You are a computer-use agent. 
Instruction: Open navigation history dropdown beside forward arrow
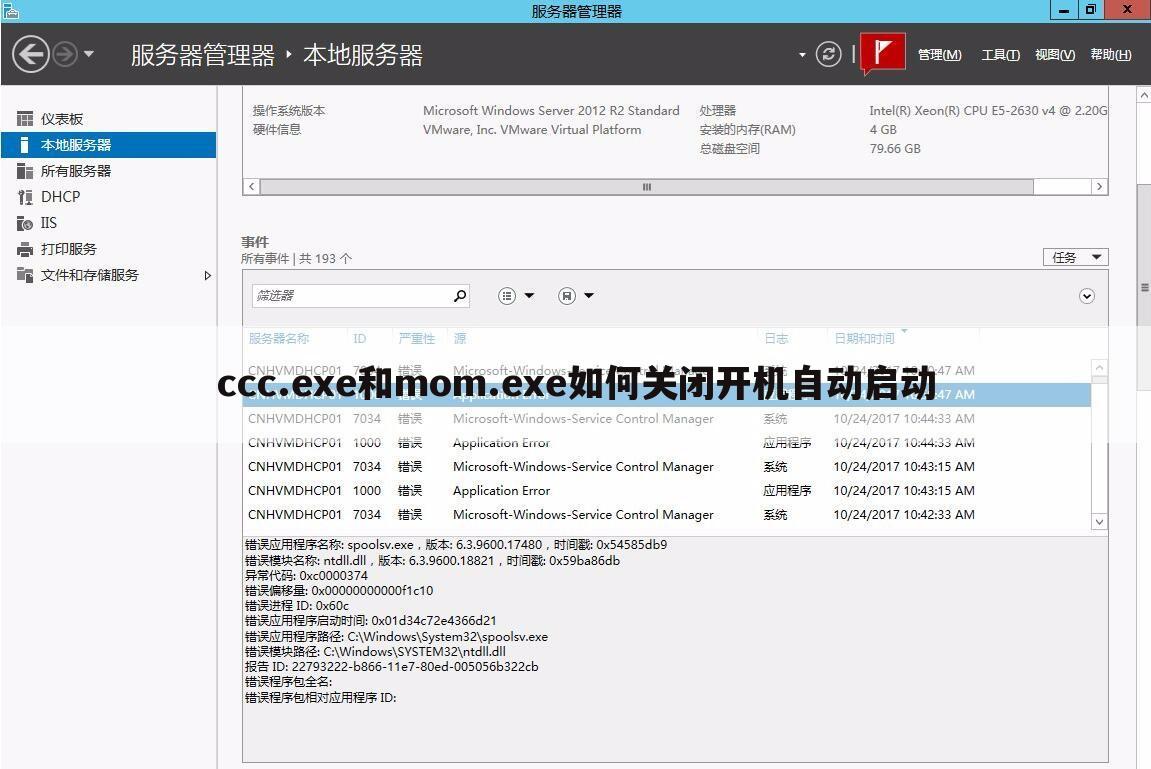click(x=89, y=54)
